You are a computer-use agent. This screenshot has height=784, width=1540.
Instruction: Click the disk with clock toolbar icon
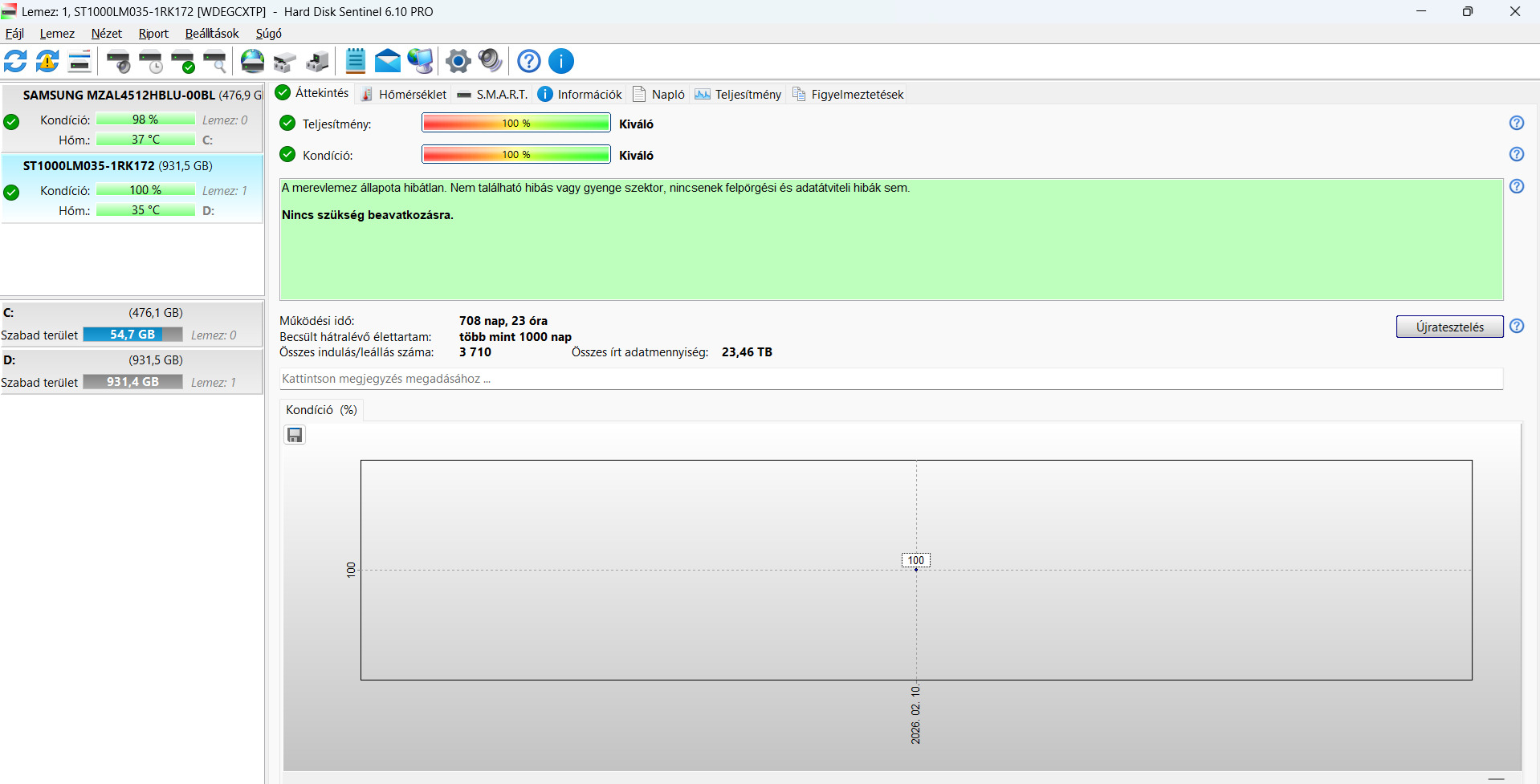(x=151, y=61)
